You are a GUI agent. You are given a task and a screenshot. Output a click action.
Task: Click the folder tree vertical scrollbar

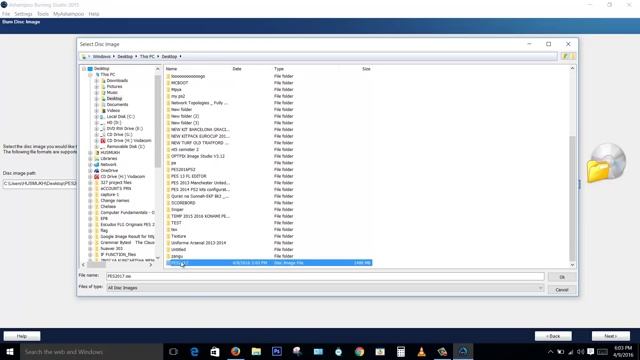pyautogui.click(x=158, y=121)
